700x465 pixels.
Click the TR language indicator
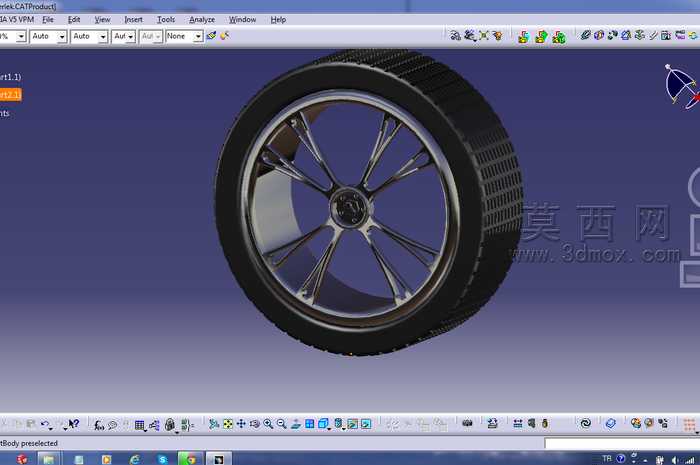(x=607, y=458)
